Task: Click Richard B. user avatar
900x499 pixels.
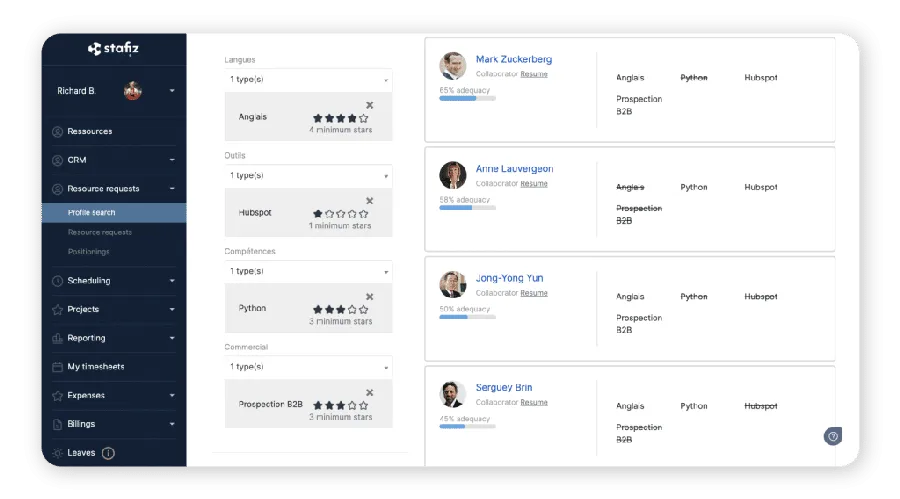Action: [x=130, y=91]
